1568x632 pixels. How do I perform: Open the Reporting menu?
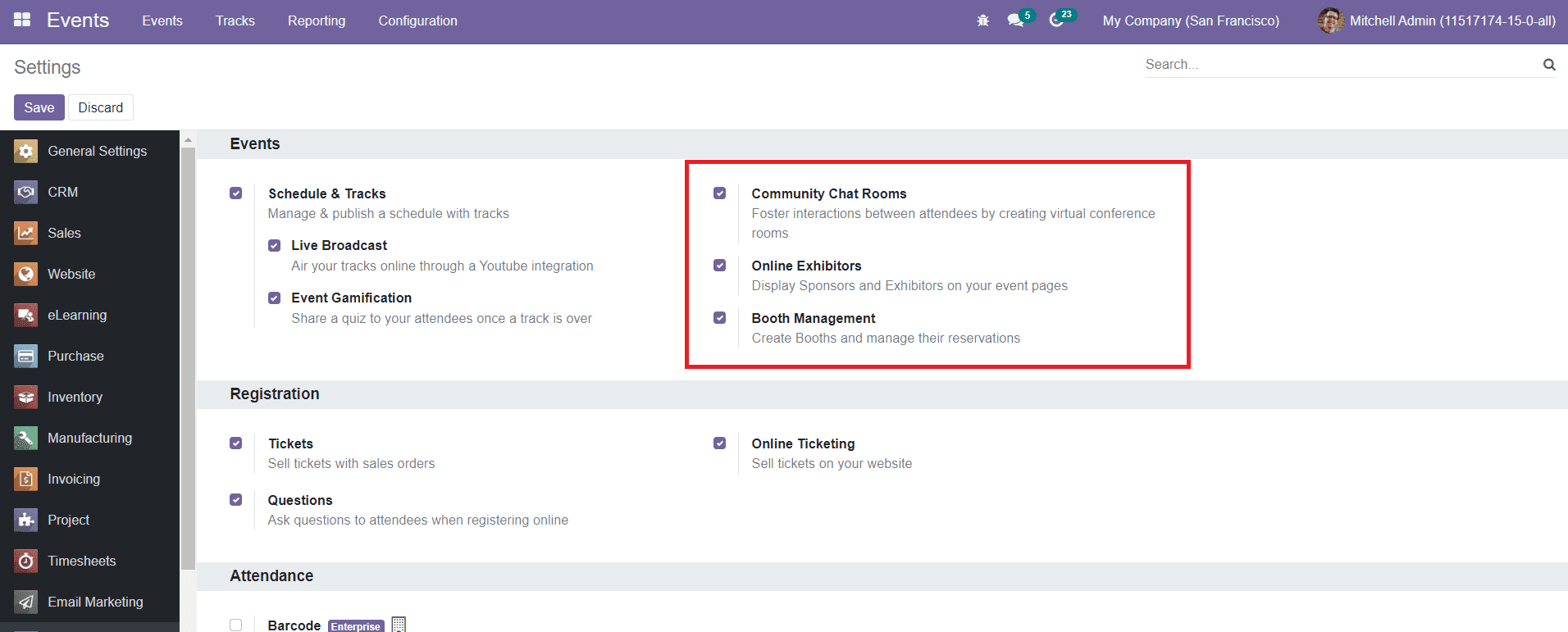(x=317, y=20)
